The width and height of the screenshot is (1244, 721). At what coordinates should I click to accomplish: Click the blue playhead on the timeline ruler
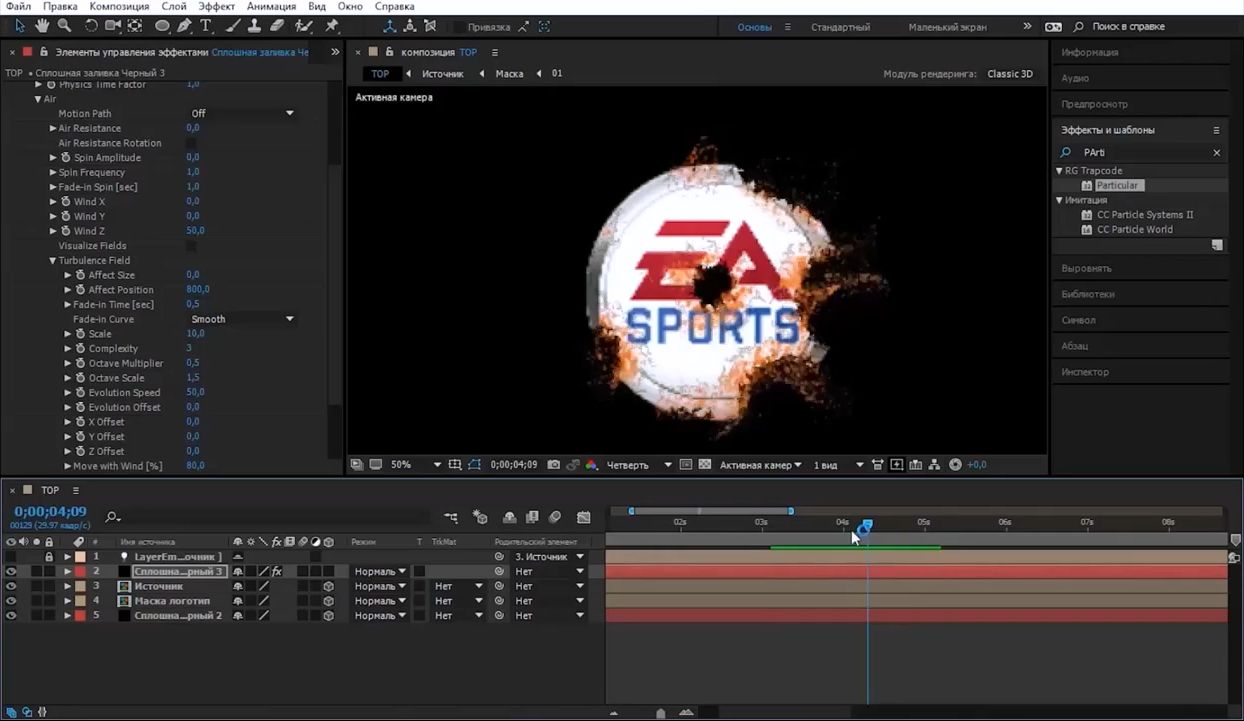tap(867, 524)
